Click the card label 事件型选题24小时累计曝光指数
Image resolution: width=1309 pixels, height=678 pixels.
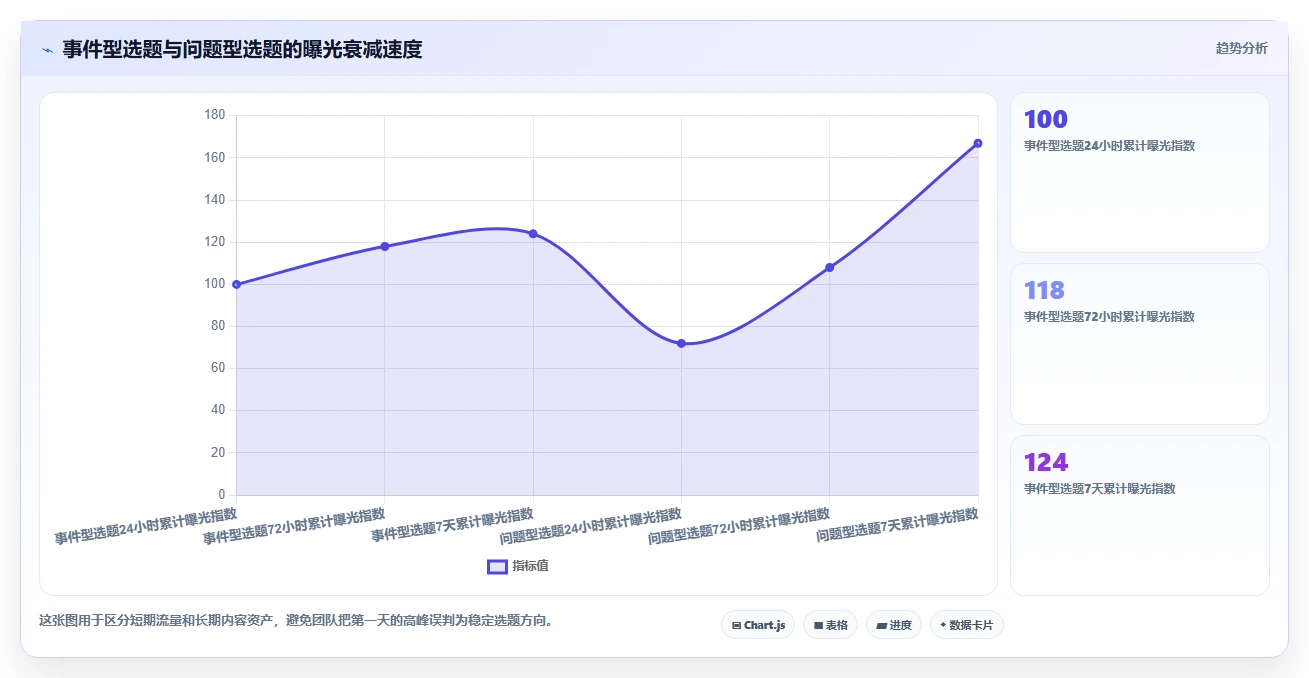1109,145
